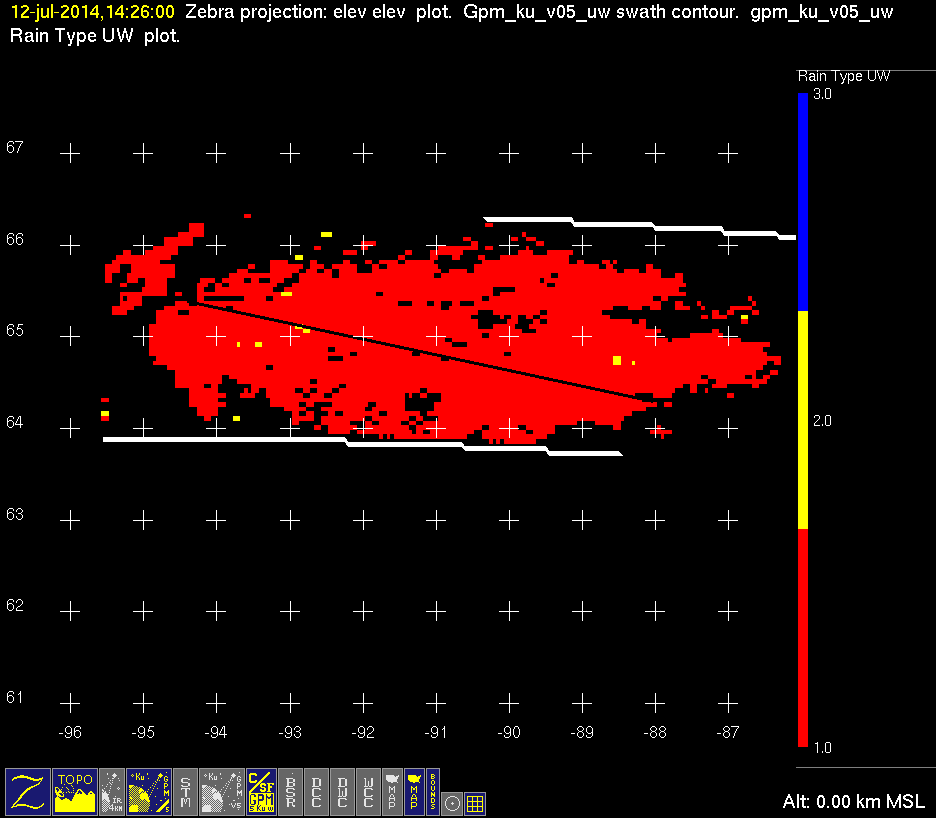Image resolution: width=936 pixels, height=818 pixels.
Task: Select the DWC icon
Action: point(342,791)
